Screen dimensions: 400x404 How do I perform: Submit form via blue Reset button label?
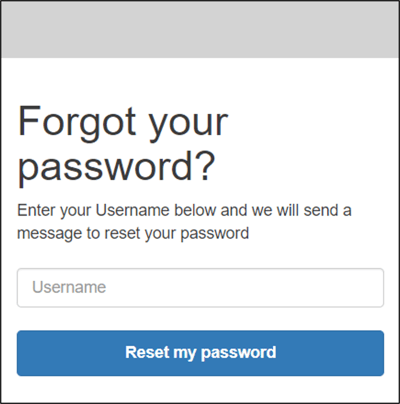click(201, 353)
